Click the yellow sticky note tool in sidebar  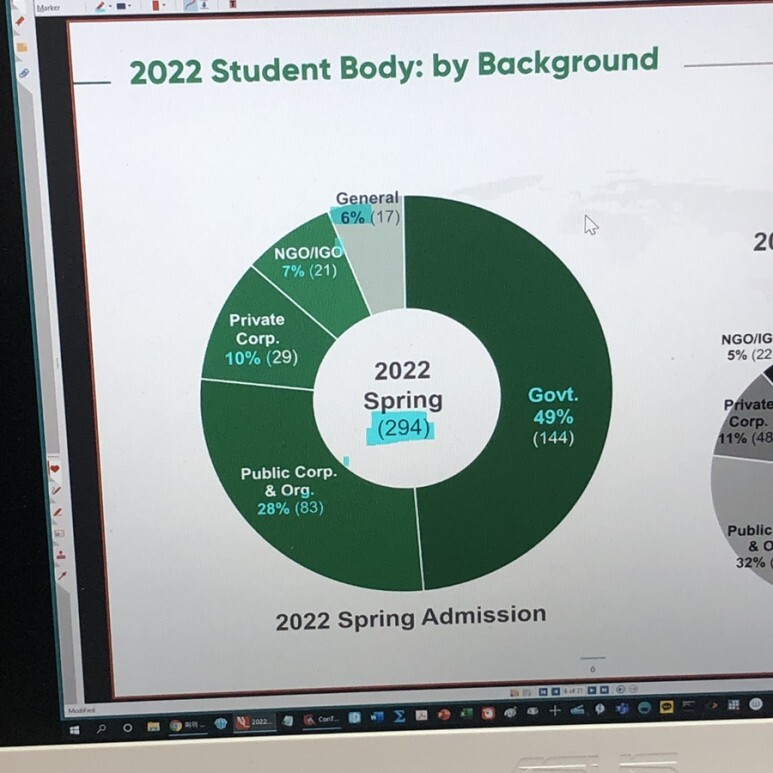[x=22, y=47]
